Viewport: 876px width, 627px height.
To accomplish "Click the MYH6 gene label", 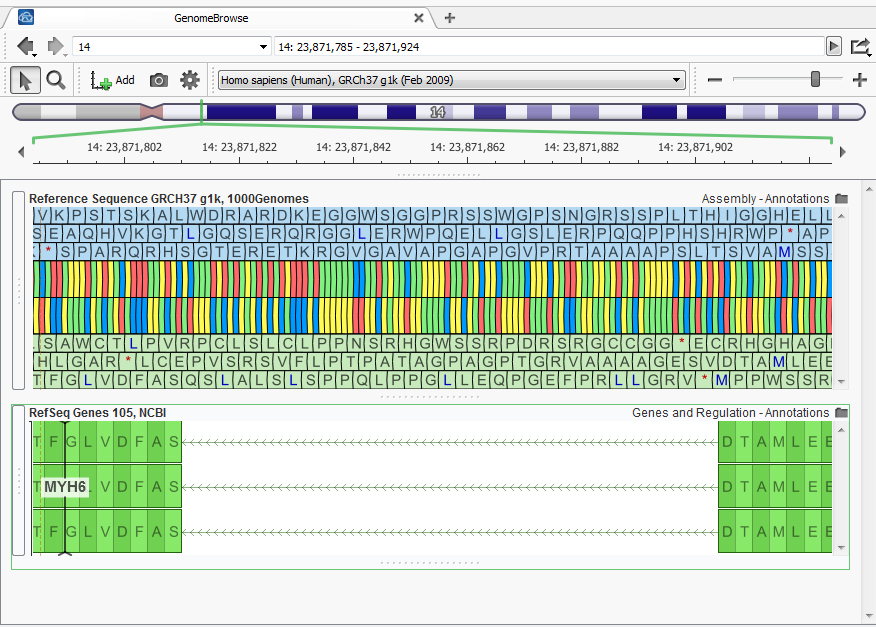I will click(65, 487).
